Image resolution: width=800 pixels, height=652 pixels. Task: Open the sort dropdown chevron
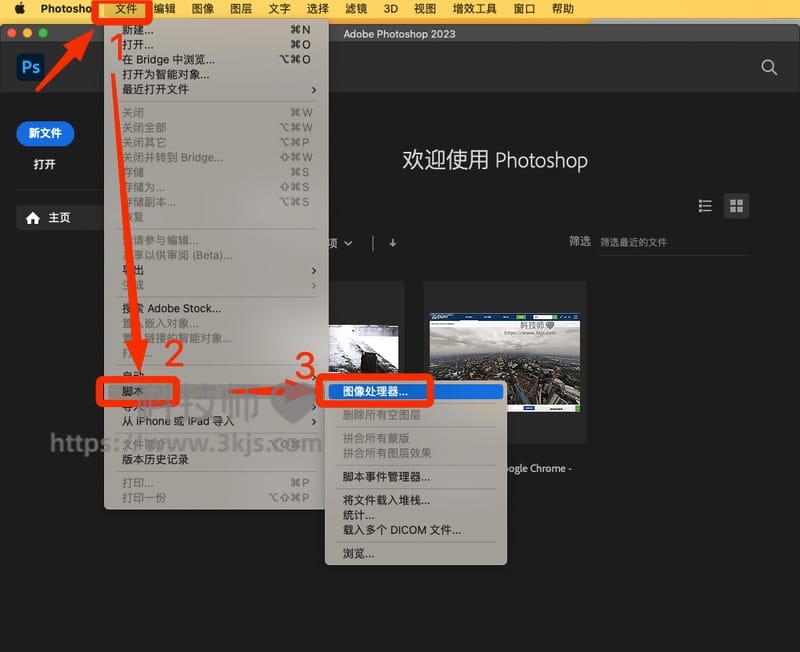coord(348,243)
